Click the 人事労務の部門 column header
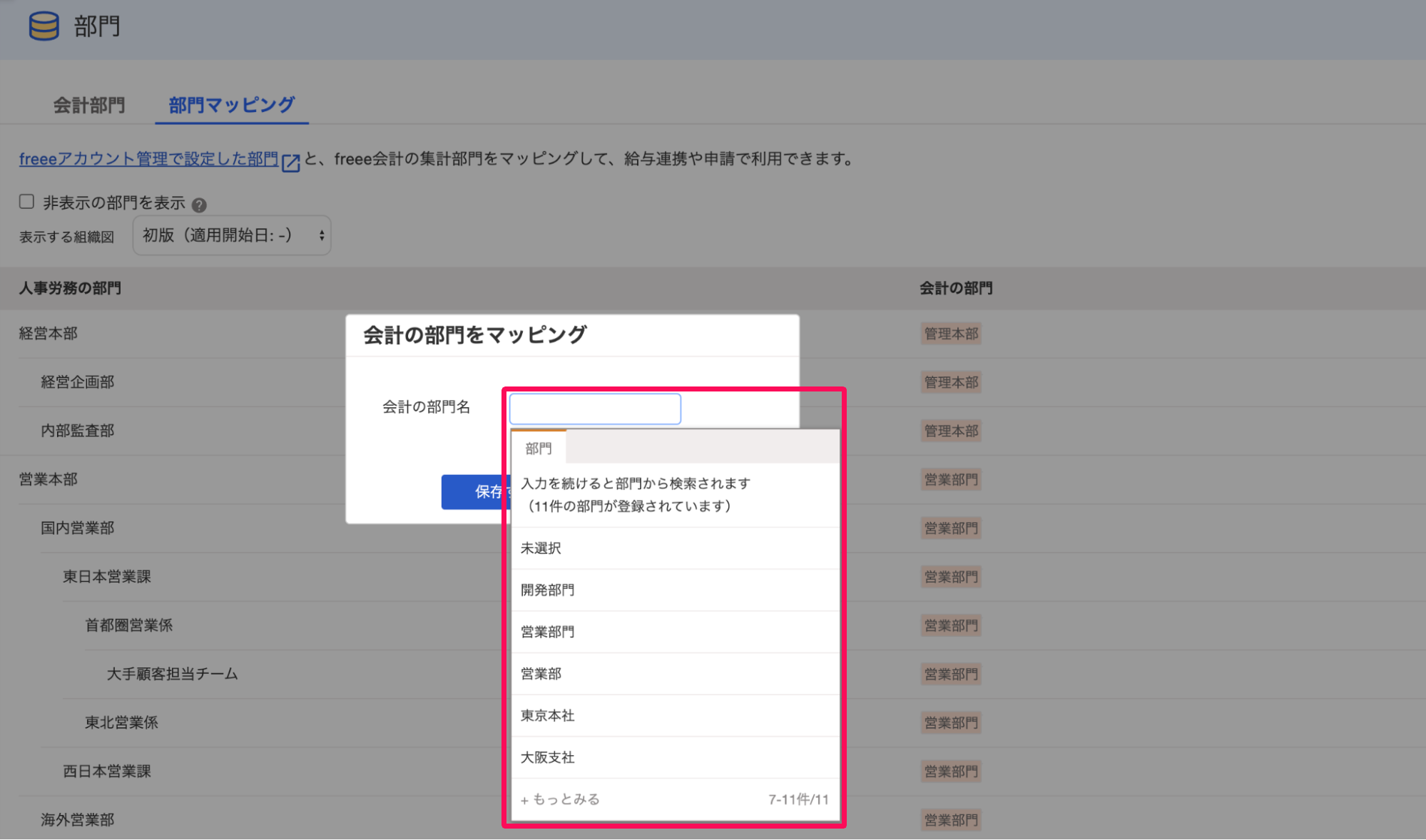The image size is (1426, 840). tap(70, 288)
